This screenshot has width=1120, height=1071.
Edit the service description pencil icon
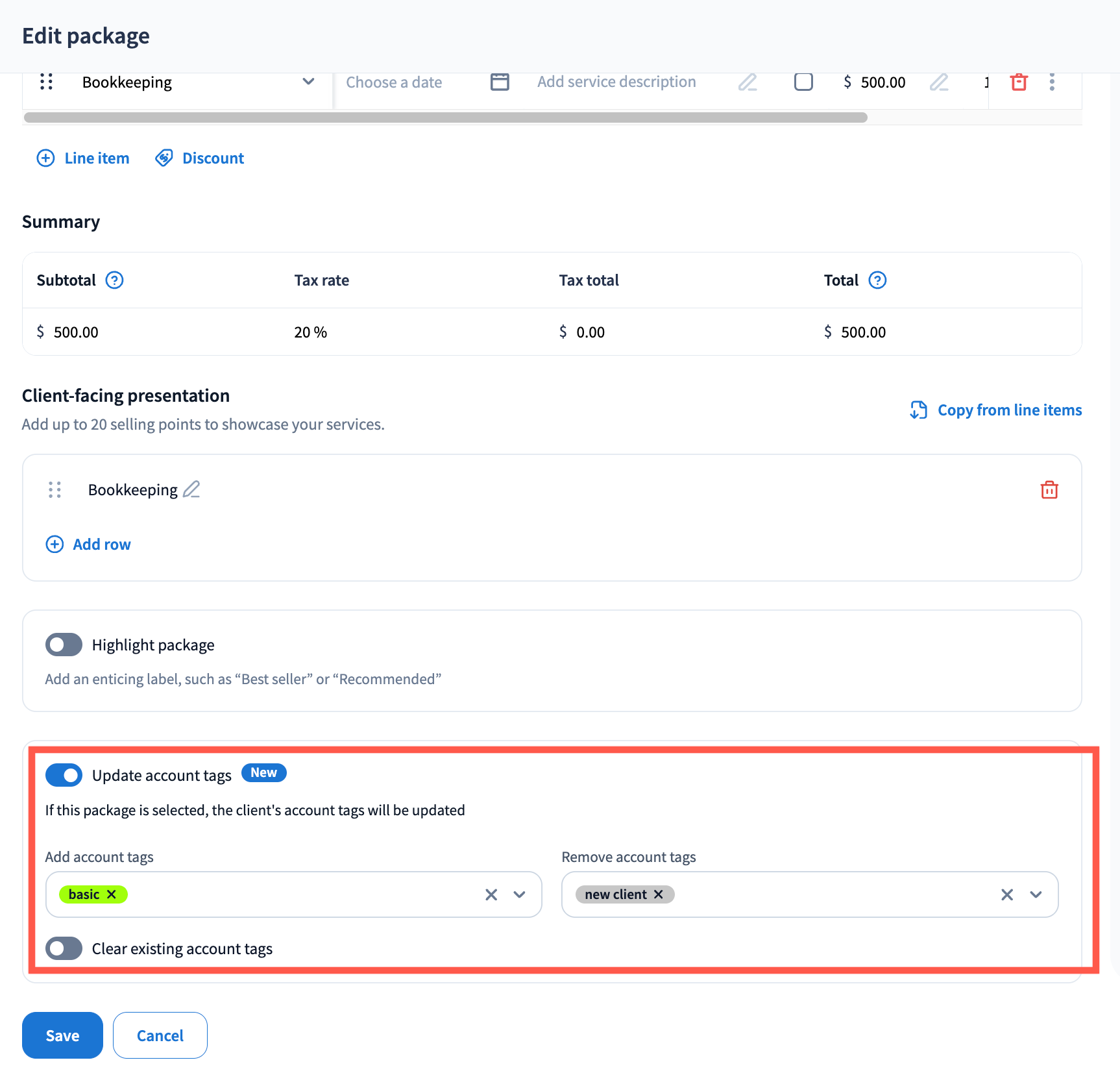[x=747, y=82]
